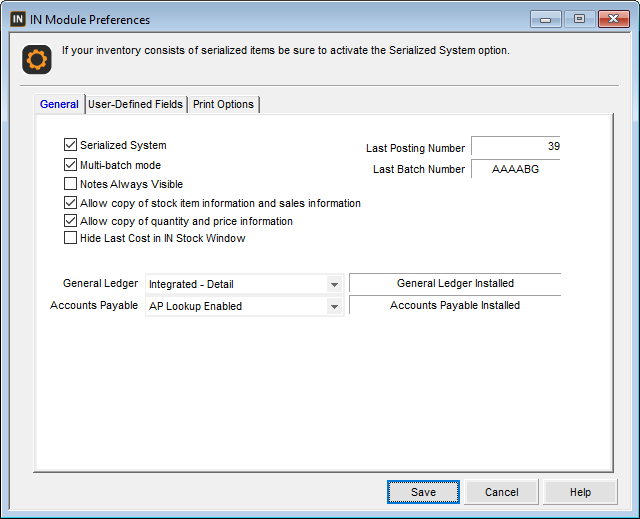The width and height of the screenshot is (640, 519).
Task: Uncheck the Serialized System checkbox
Action: (x=71, y=146)
